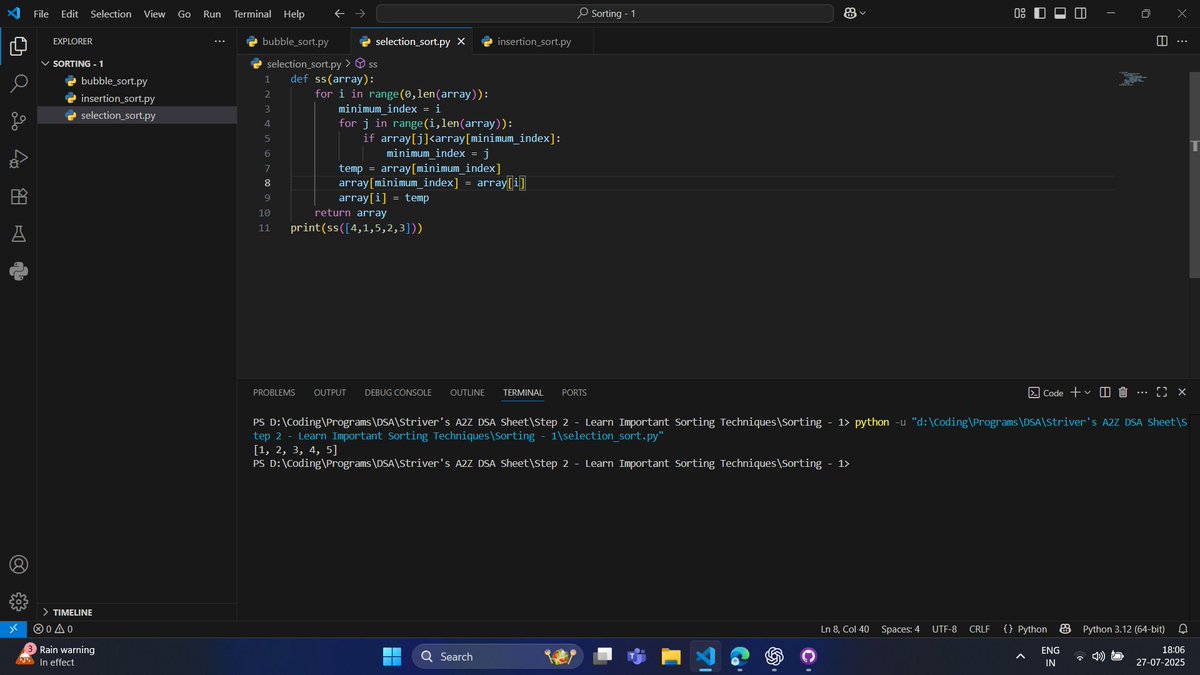Open the new terminal launch profile dropdown
The width and height of the screenshot is (1200, 675).
click(x=1087, y=393)
